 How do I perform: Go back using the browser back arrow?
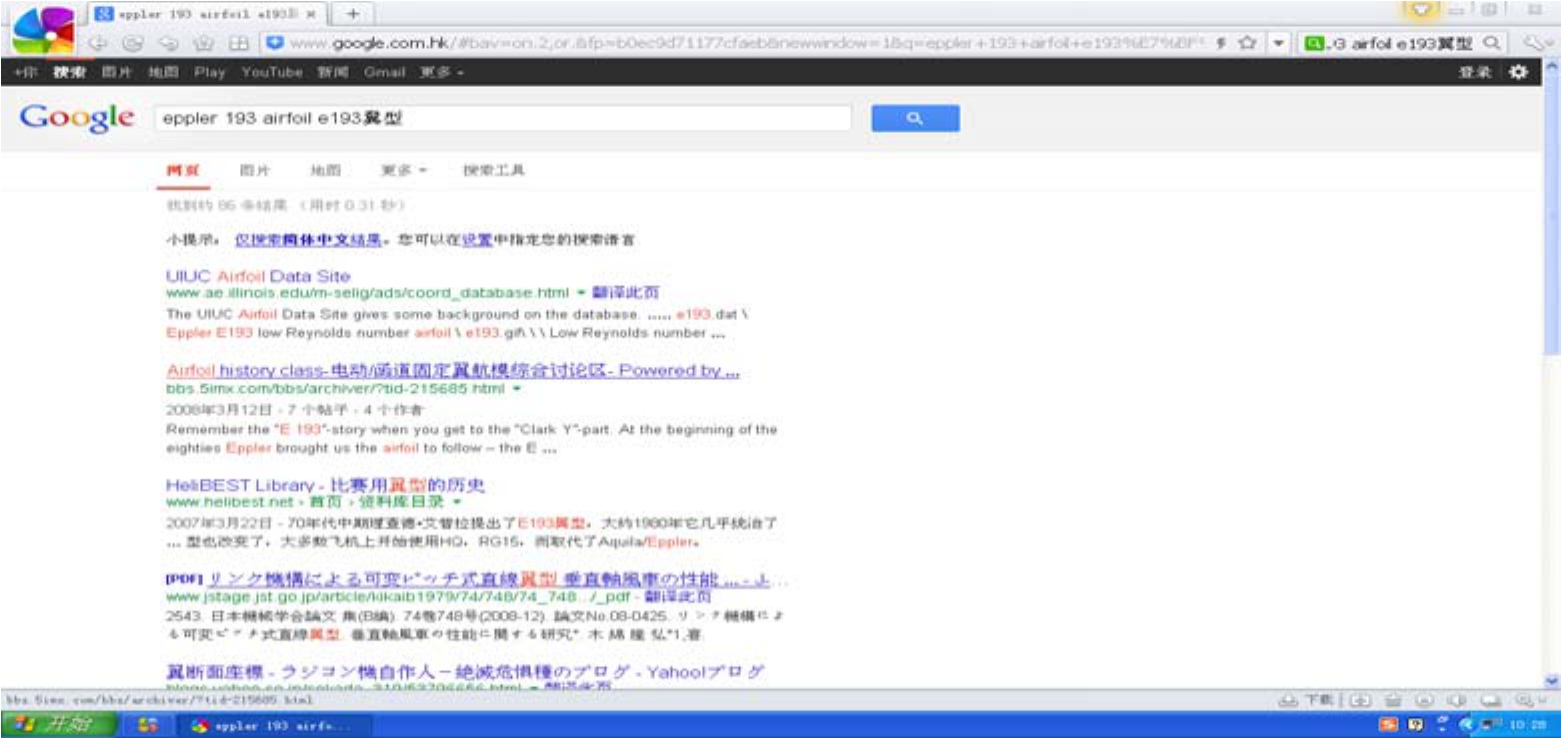click(98, 43)
